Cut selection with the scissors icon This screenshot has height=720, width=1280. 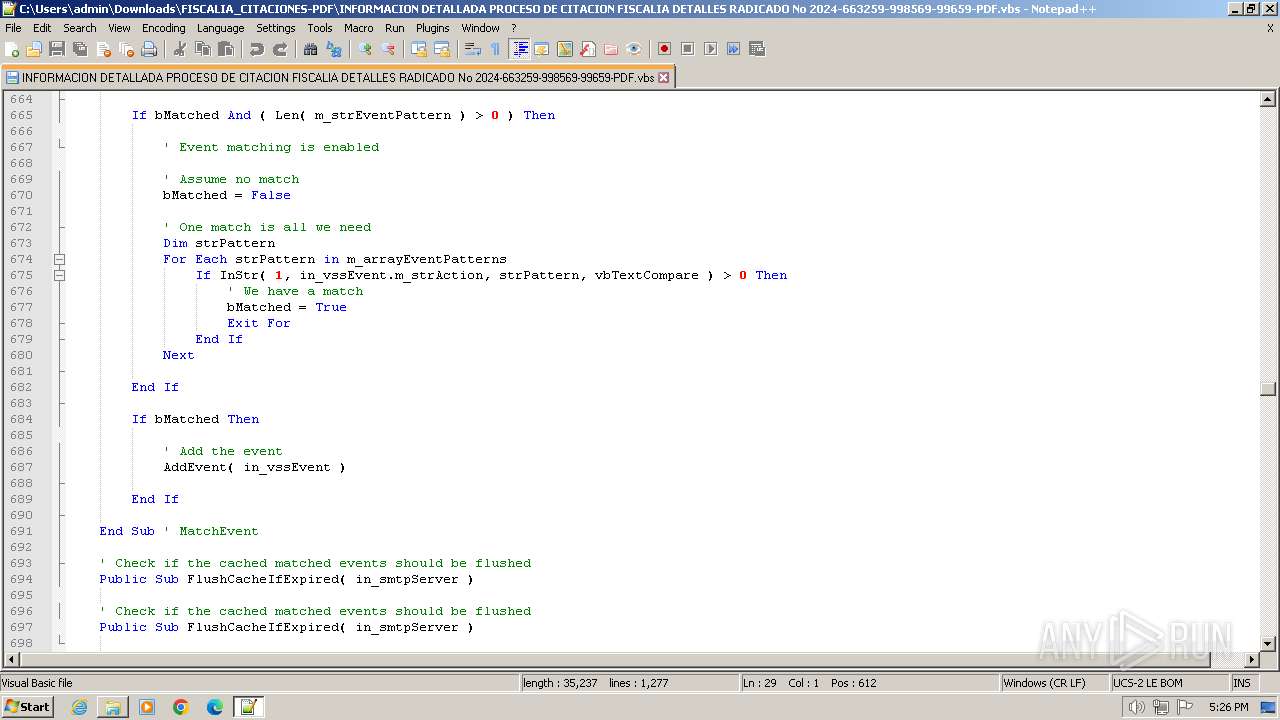(180, 49)
